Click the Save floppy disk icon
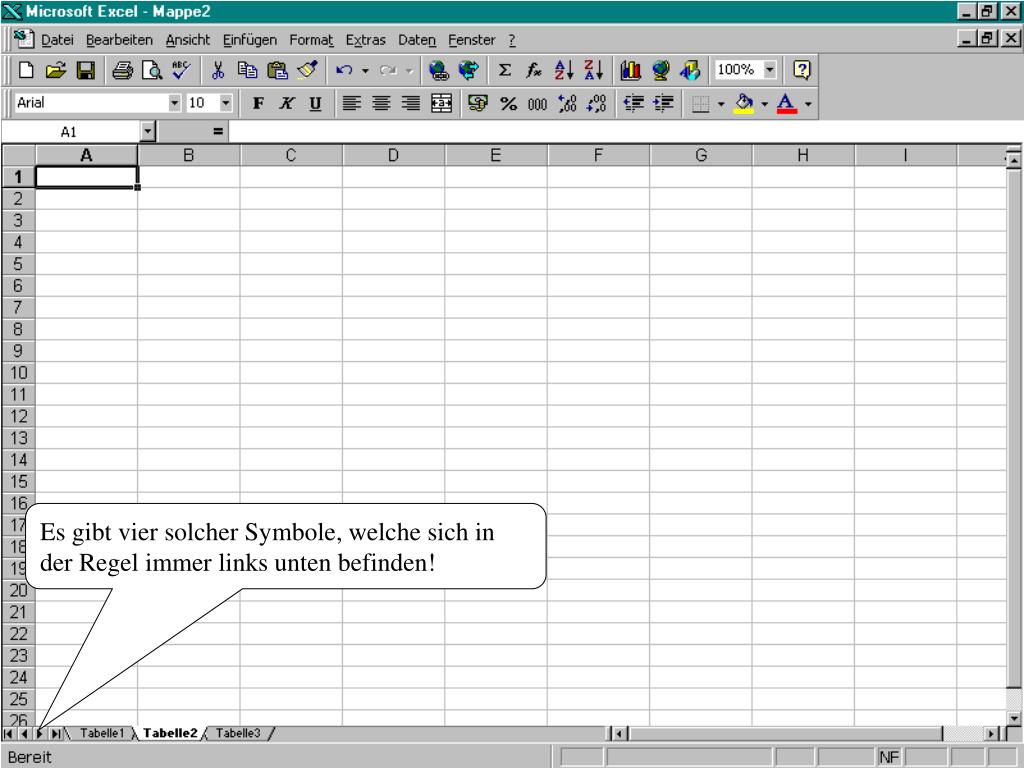1024x768 pixels. click(86, 71)
